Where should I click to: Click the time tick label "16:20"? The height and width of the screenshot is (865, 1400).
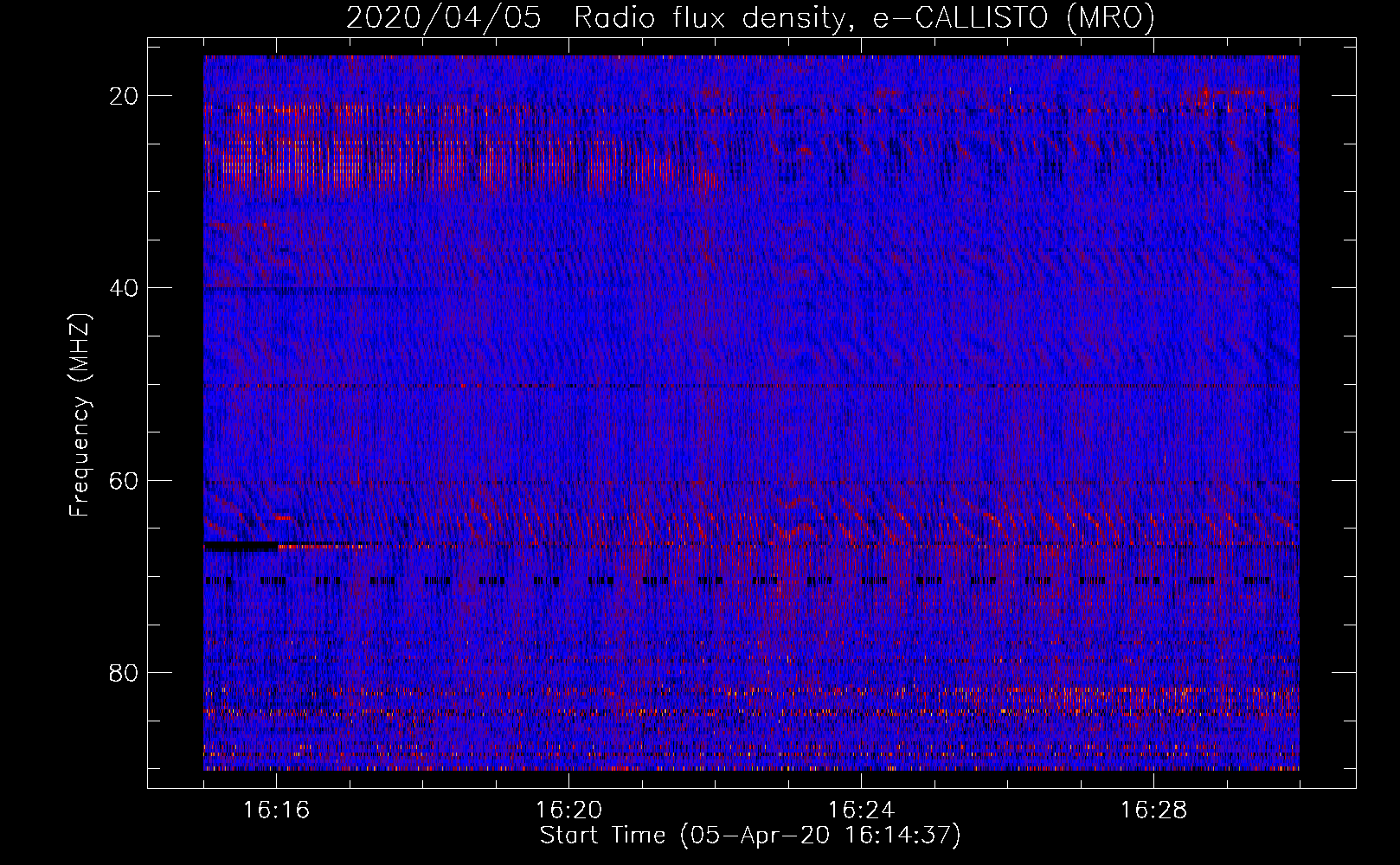pos(568,810)
